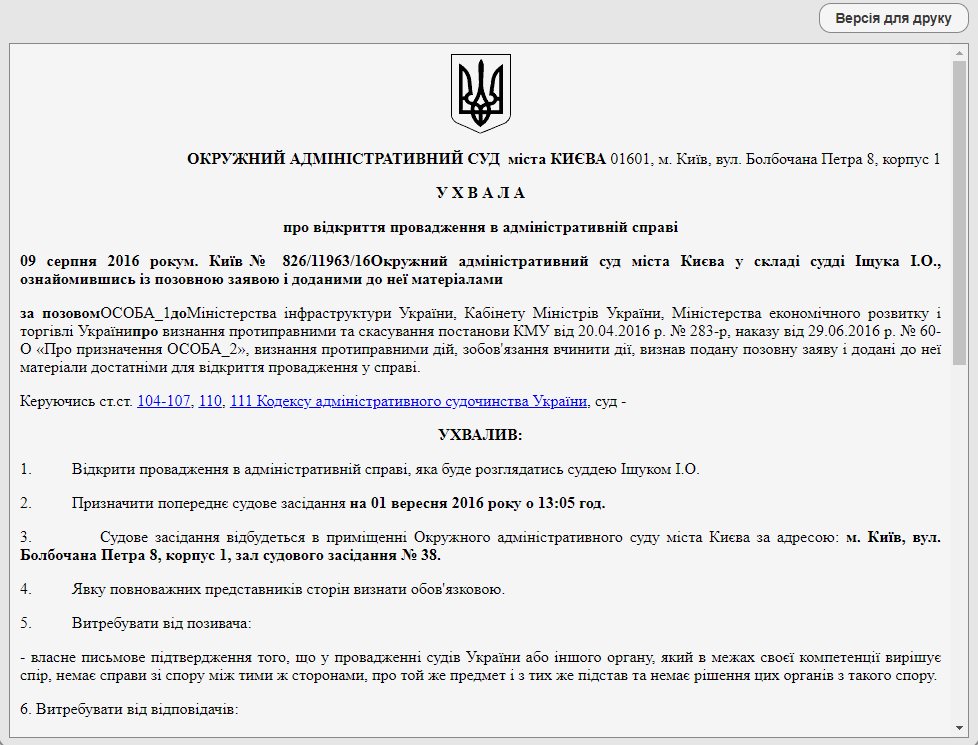This screenshot has height=745, width=978.
Task: Click the empty scrollbar track below the thumb
Action: pyautogui.click(x=959, y=550)
